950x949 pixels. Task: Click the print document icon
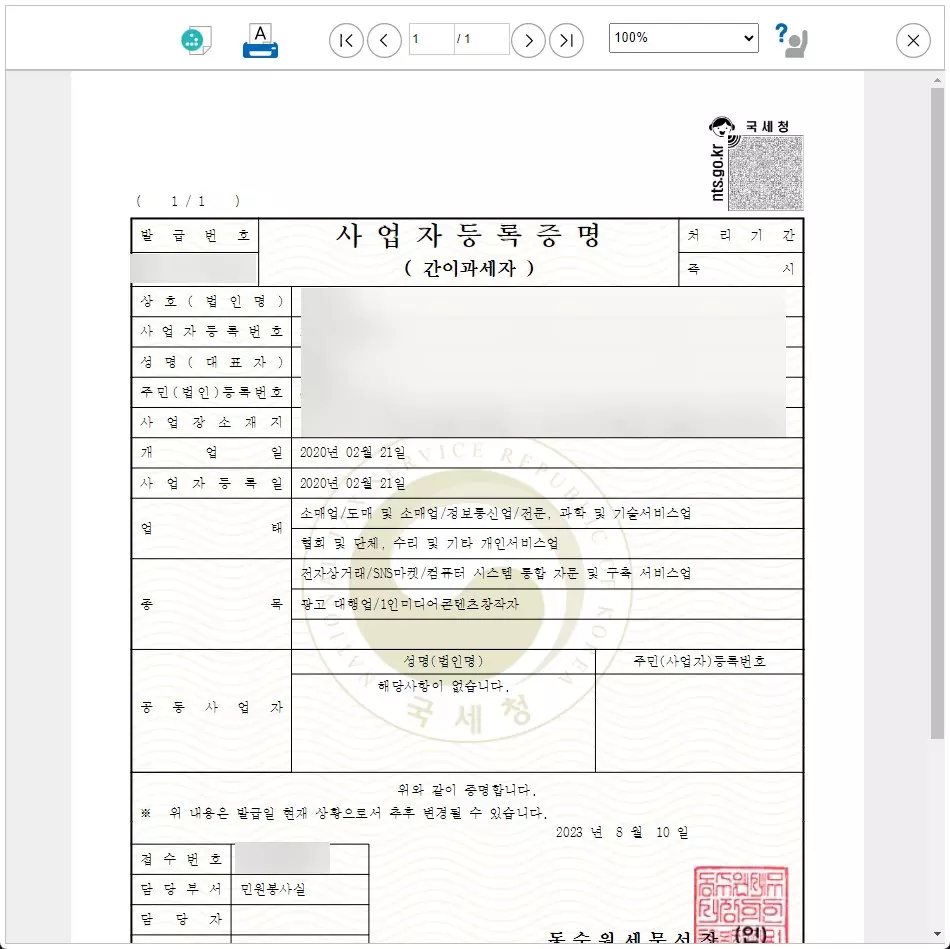(261, 41)
